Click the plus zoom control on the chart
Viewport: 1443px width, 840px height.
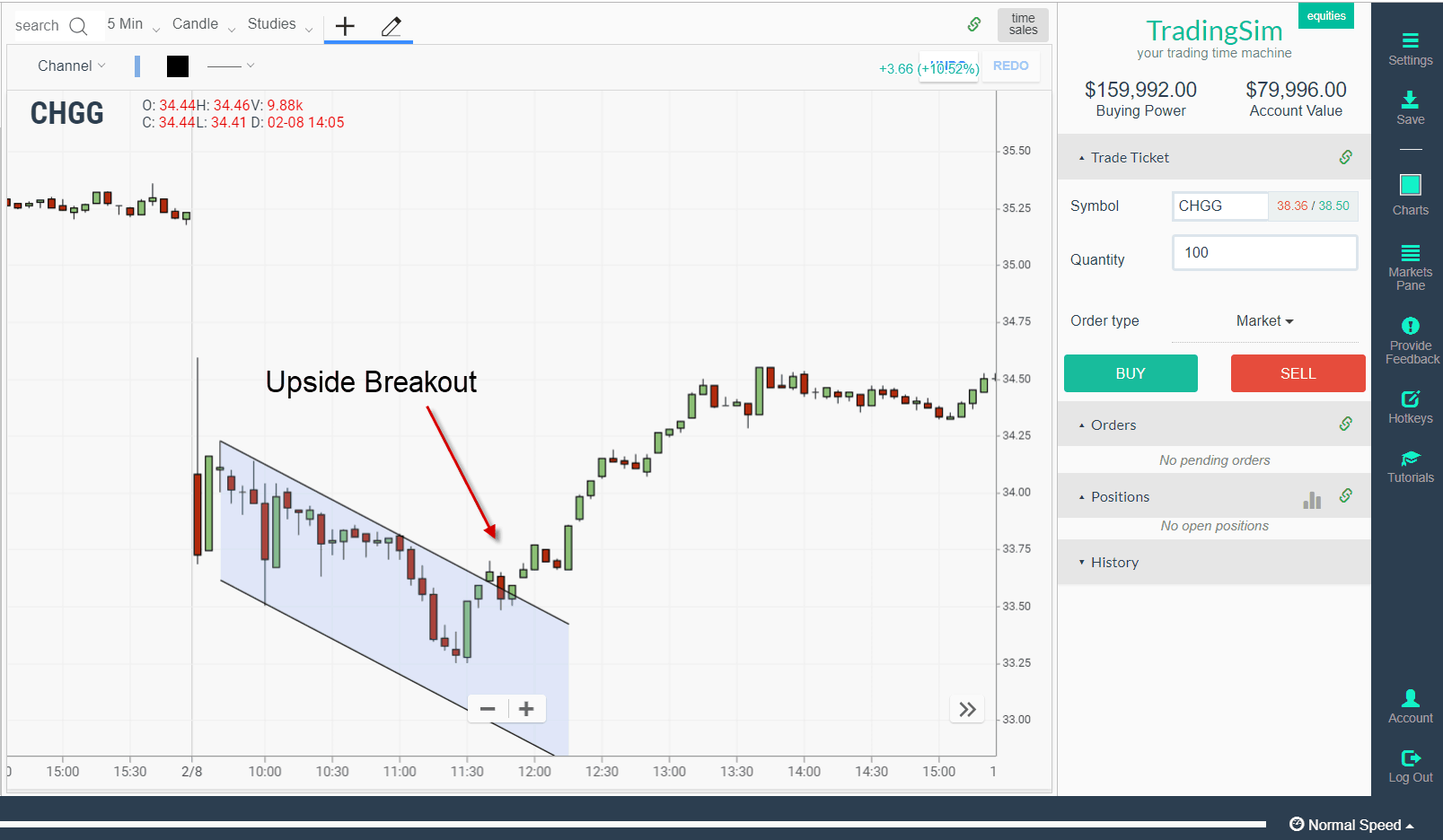(526, 708)
